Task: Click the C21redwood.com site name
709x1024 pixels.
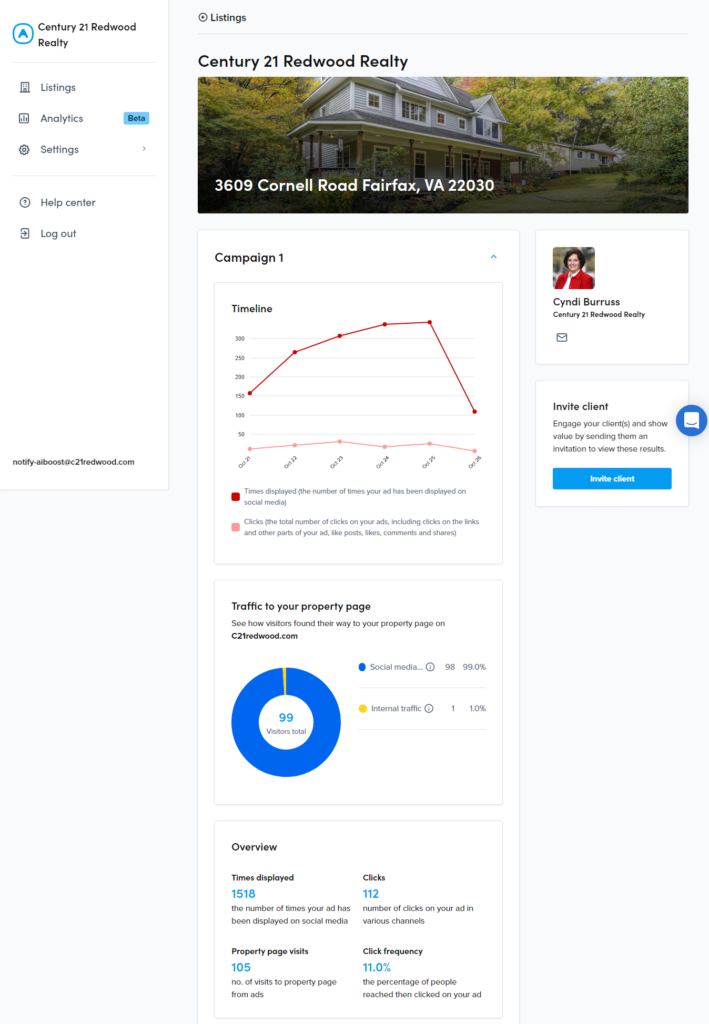Action: [x=264, y=636]
